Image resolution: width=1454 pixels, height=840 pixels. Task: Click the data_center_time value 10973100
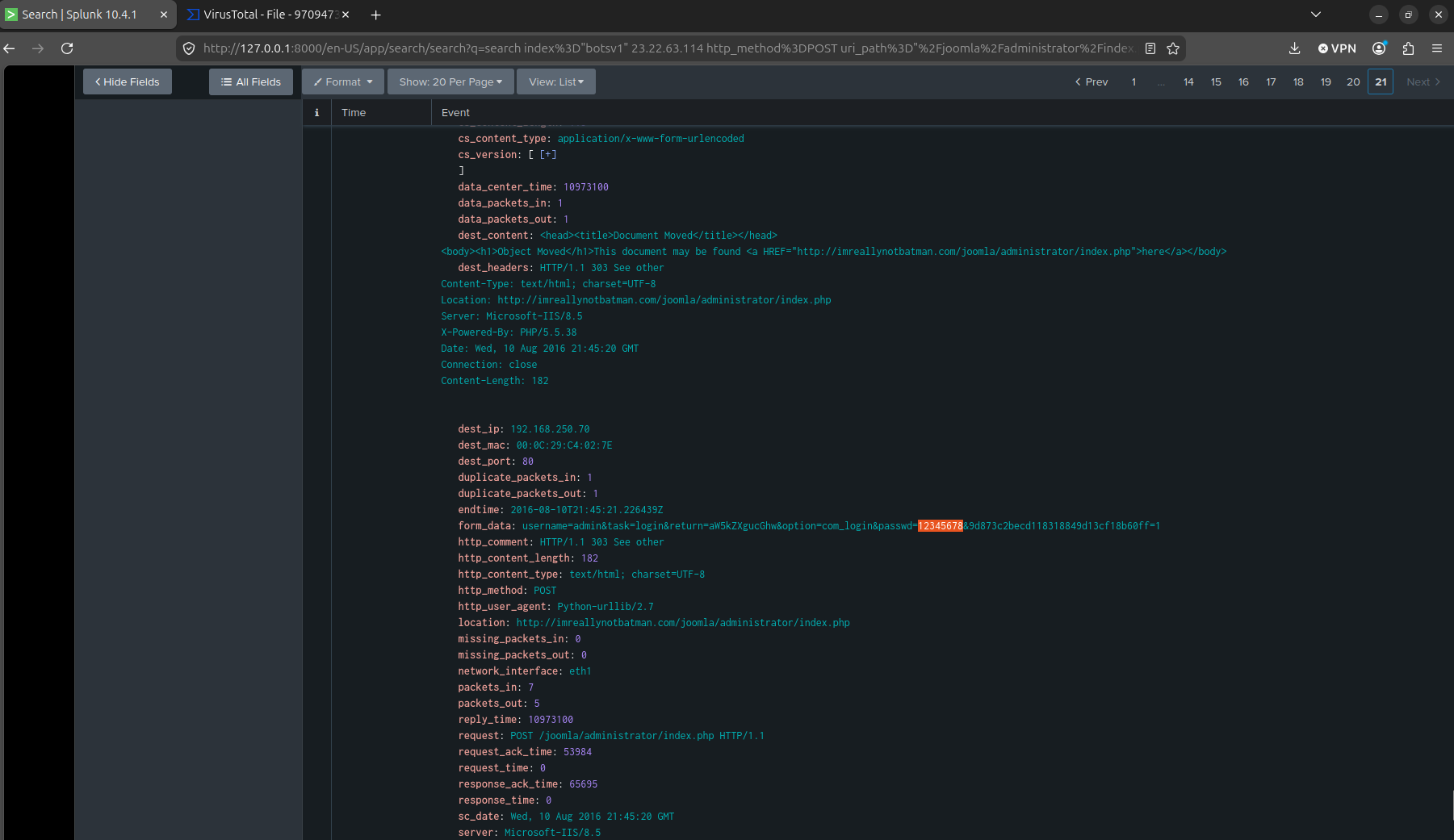[586, 186]
